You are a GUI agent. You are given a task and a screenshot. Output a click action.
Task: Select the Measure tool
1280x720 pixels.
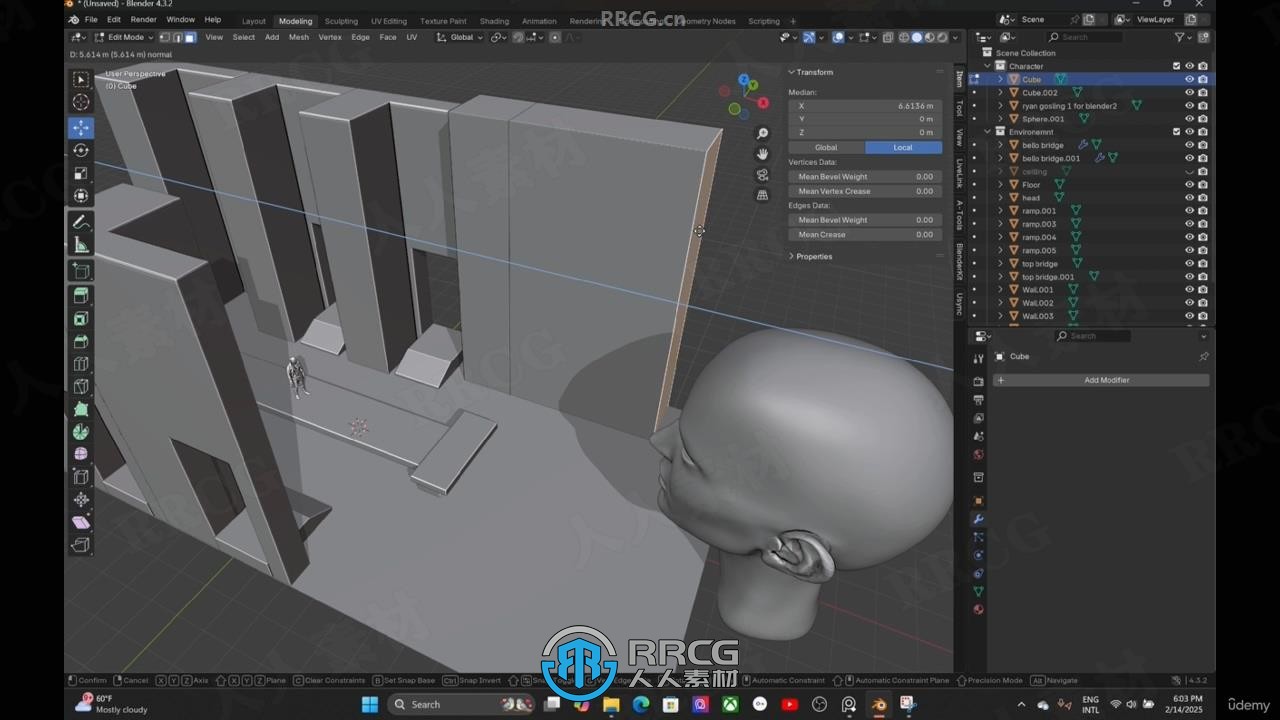(81, 245)
